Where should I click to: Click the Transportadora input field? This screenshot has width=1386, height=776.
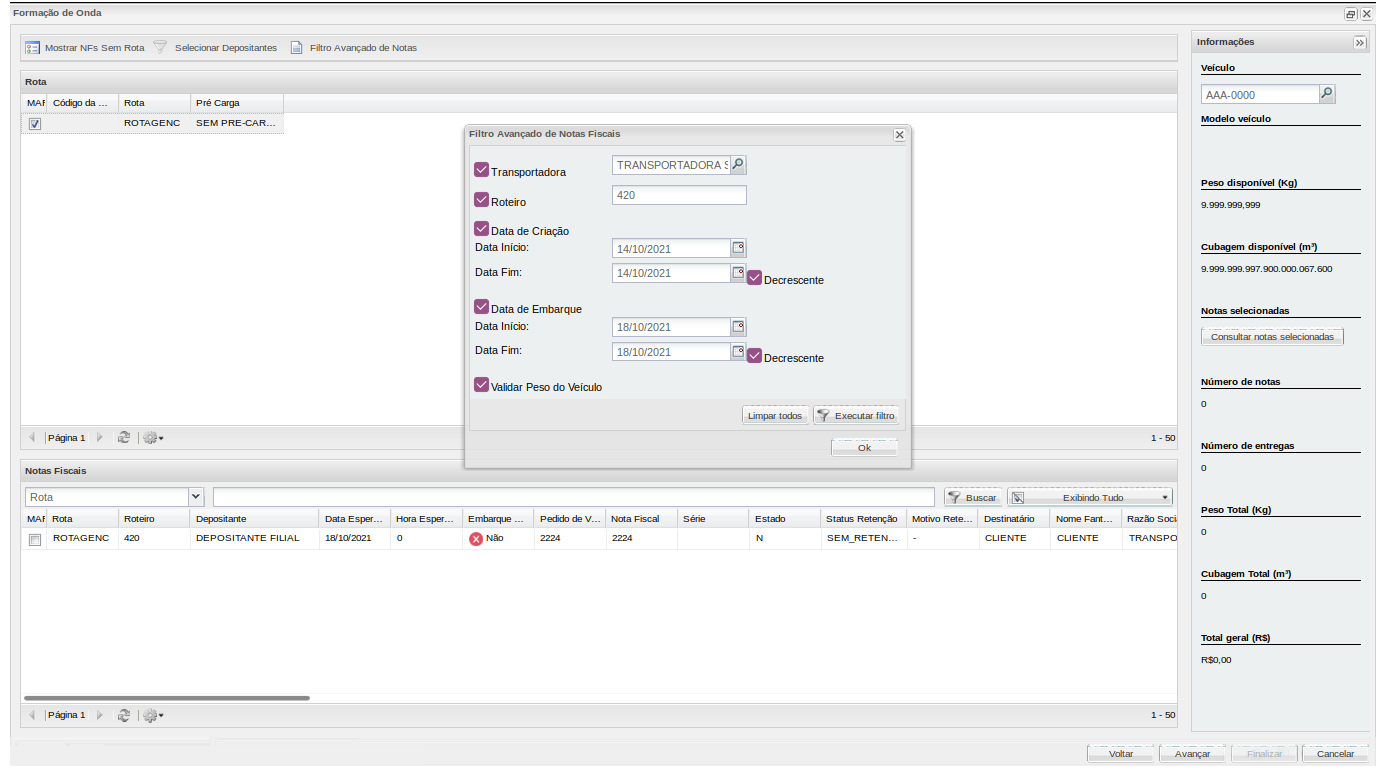coord(670,165)
